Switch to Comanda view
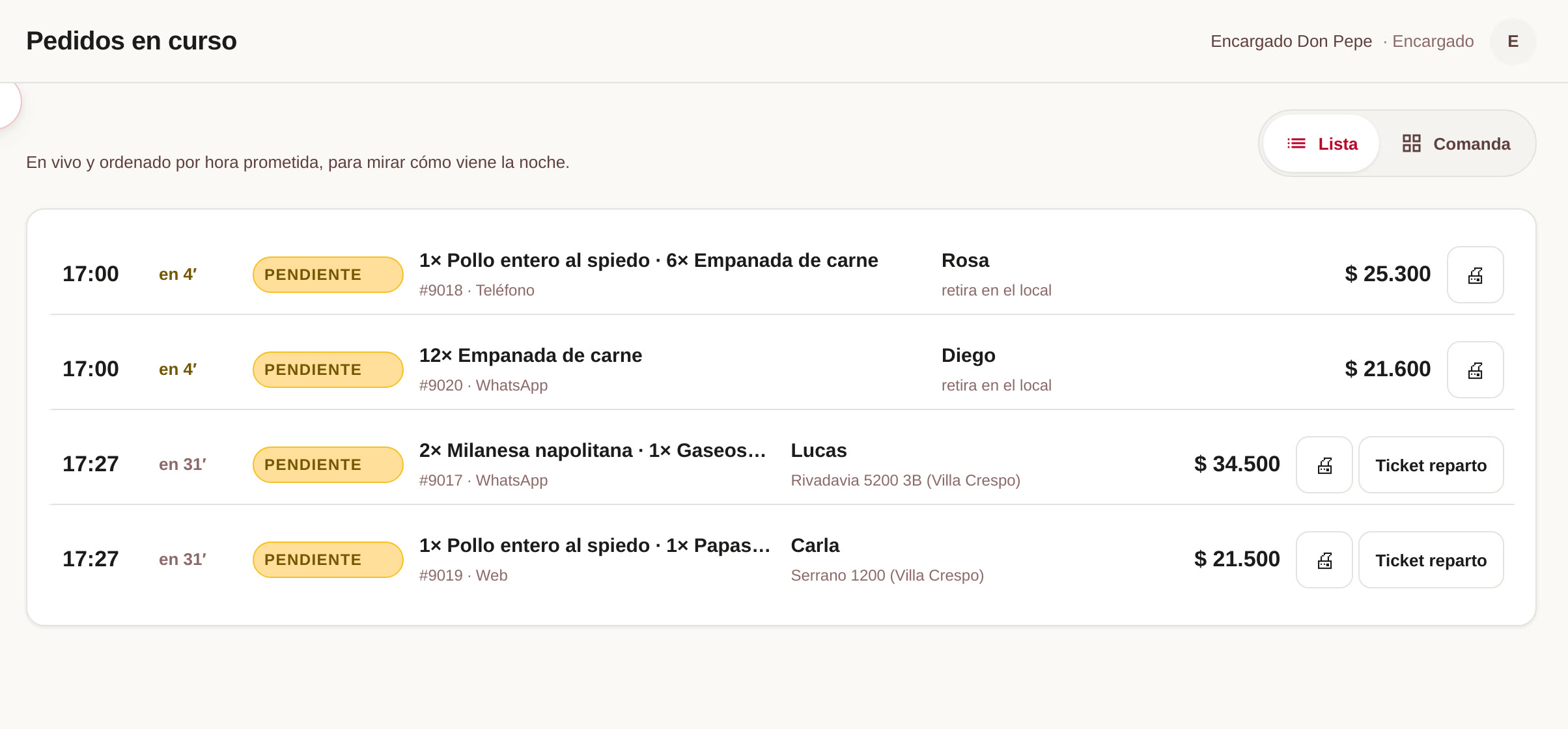 [1456, 144]
